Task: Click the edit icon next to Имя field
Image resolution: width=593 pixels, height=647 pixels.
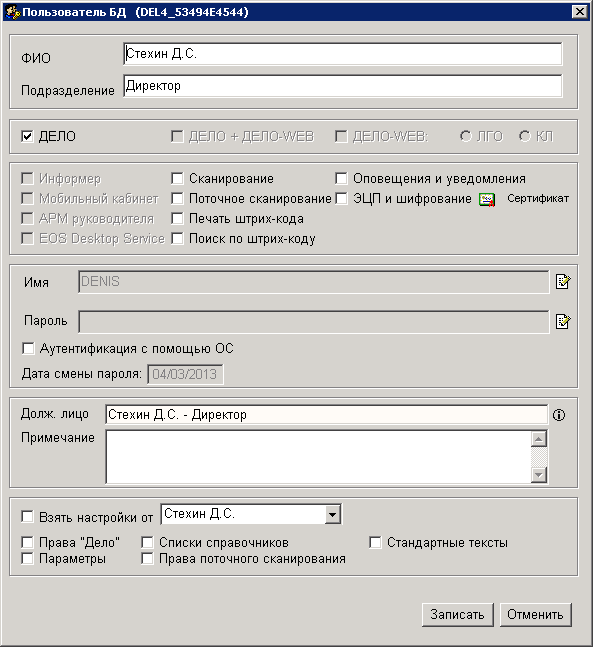Action: coord(563,282)
